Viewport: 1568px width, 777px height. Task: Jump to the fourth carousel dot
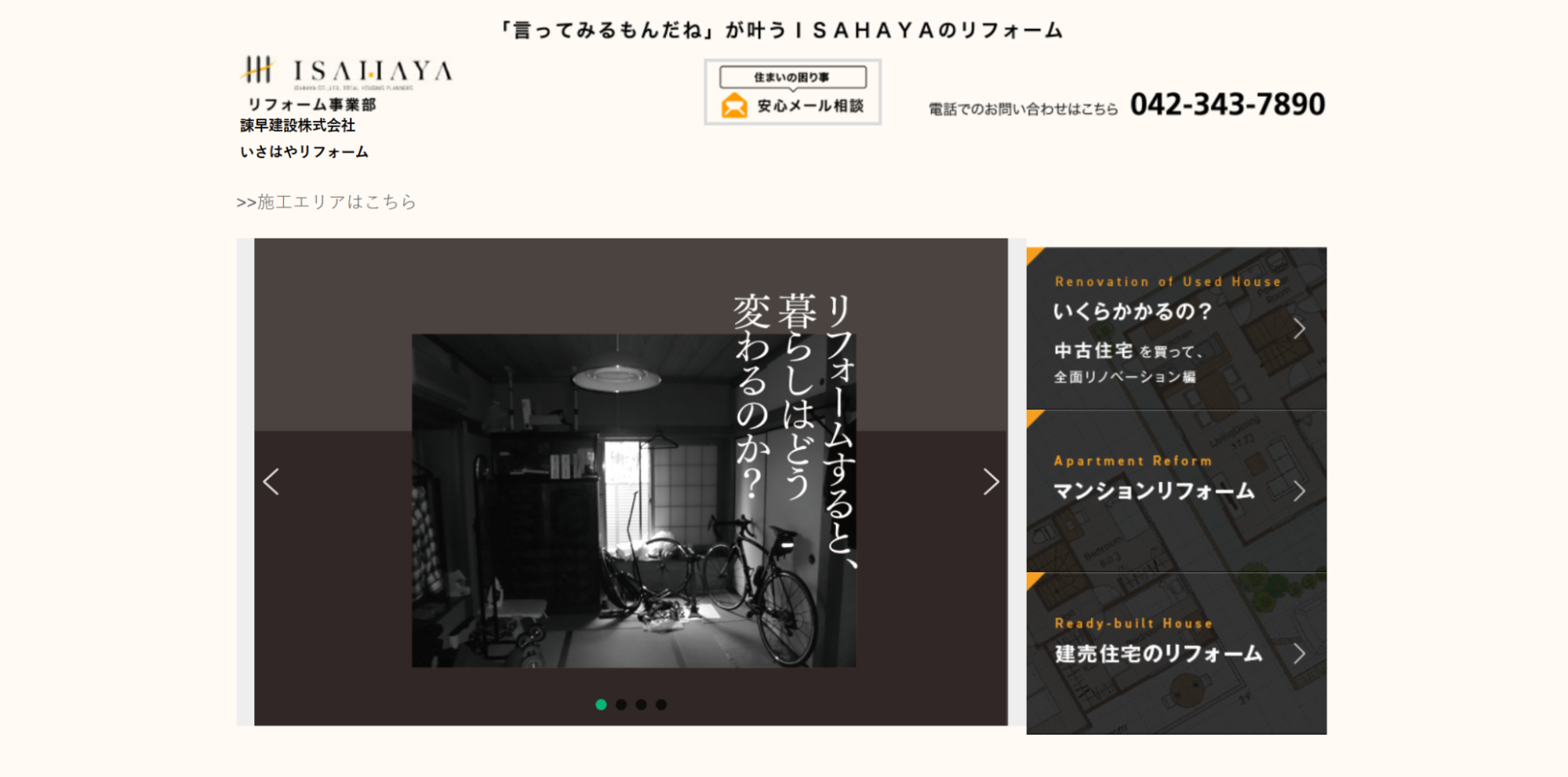[x=661, y=705]
